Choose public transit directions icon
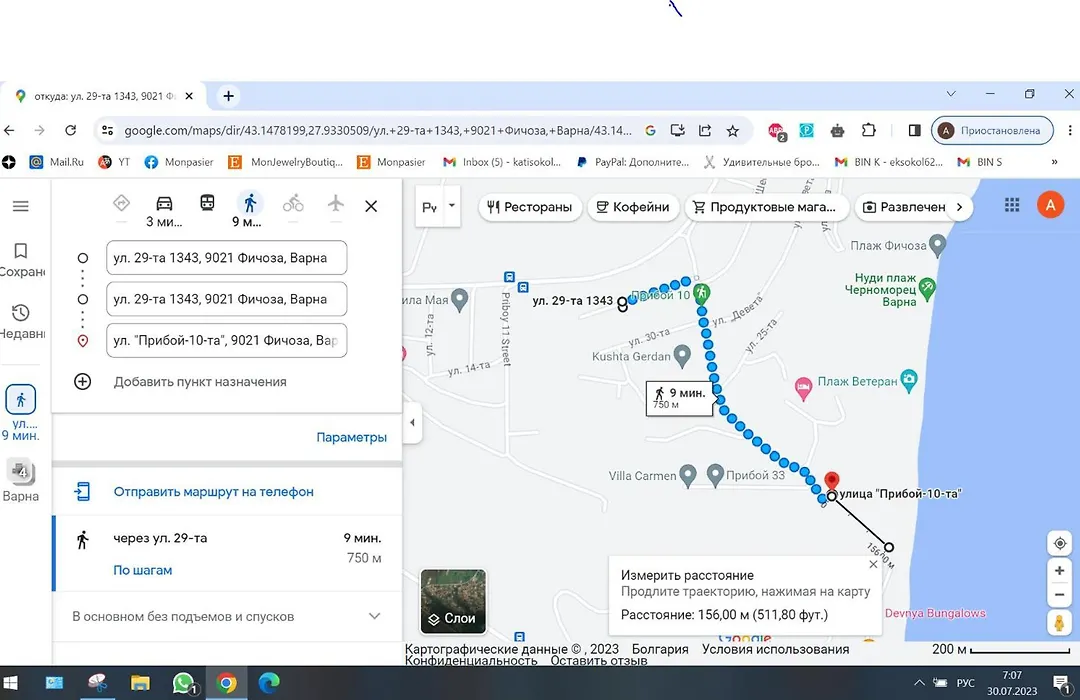Screen dimensions: 1080x700 tap(207, 203)
